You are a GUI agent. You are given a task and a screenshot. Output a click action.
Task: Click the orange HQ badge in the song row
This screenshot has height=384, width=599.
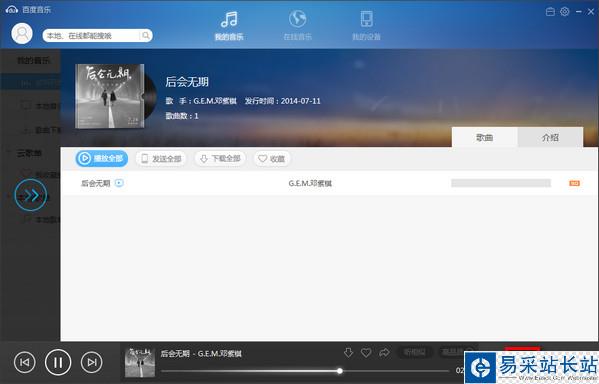[x=574, y=183]
